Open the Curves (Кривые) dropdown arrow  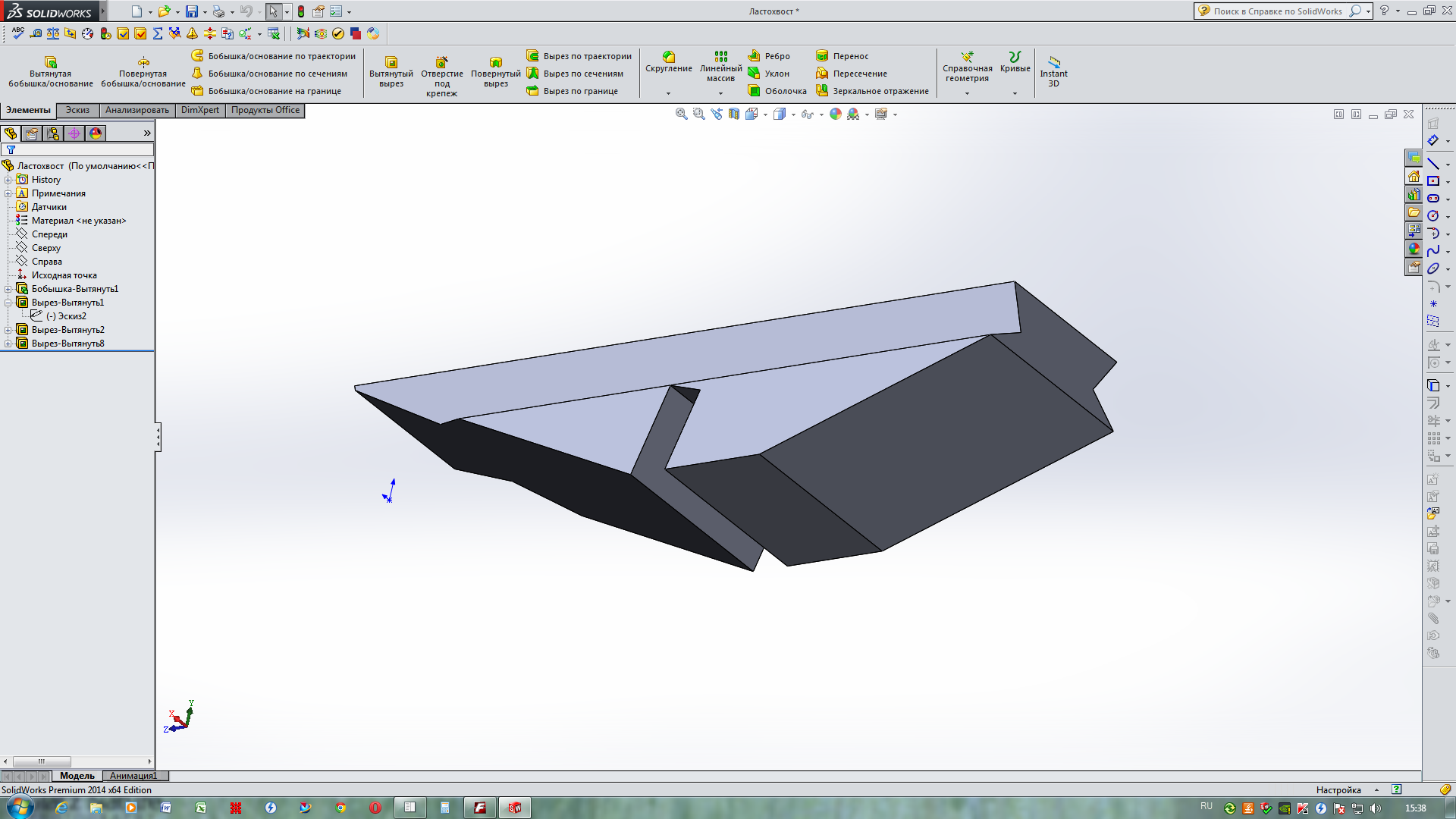(1015, 93)
